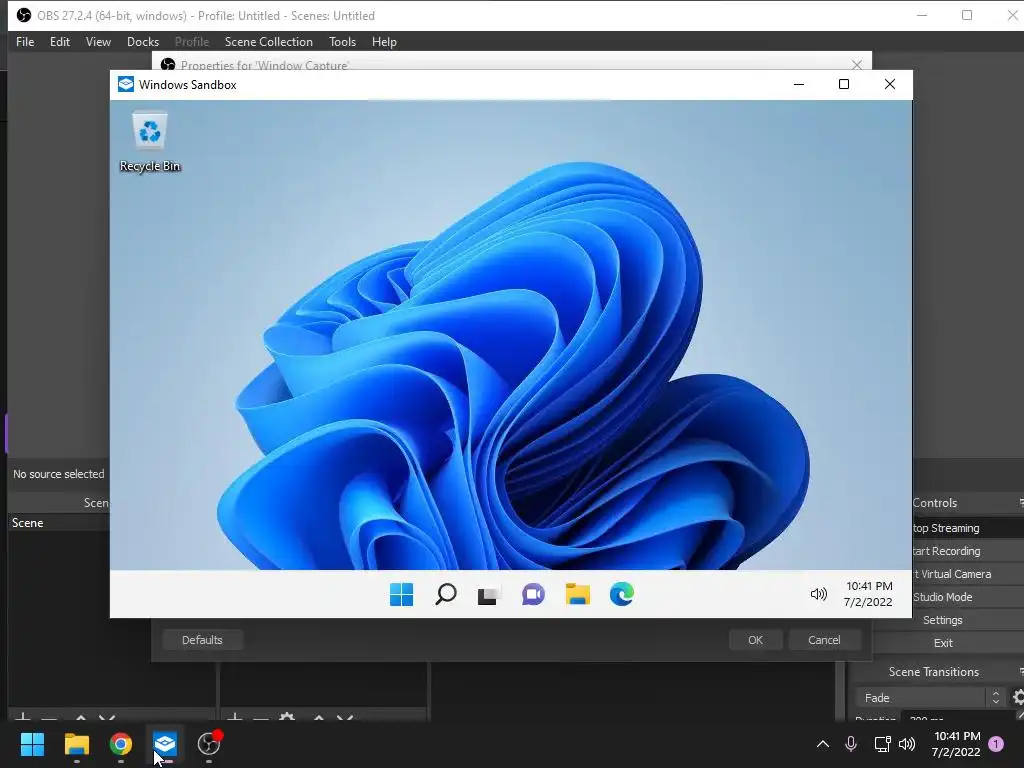
Task: Click Windows Sandbox icon on host taskbar
Action: (165, 744)
